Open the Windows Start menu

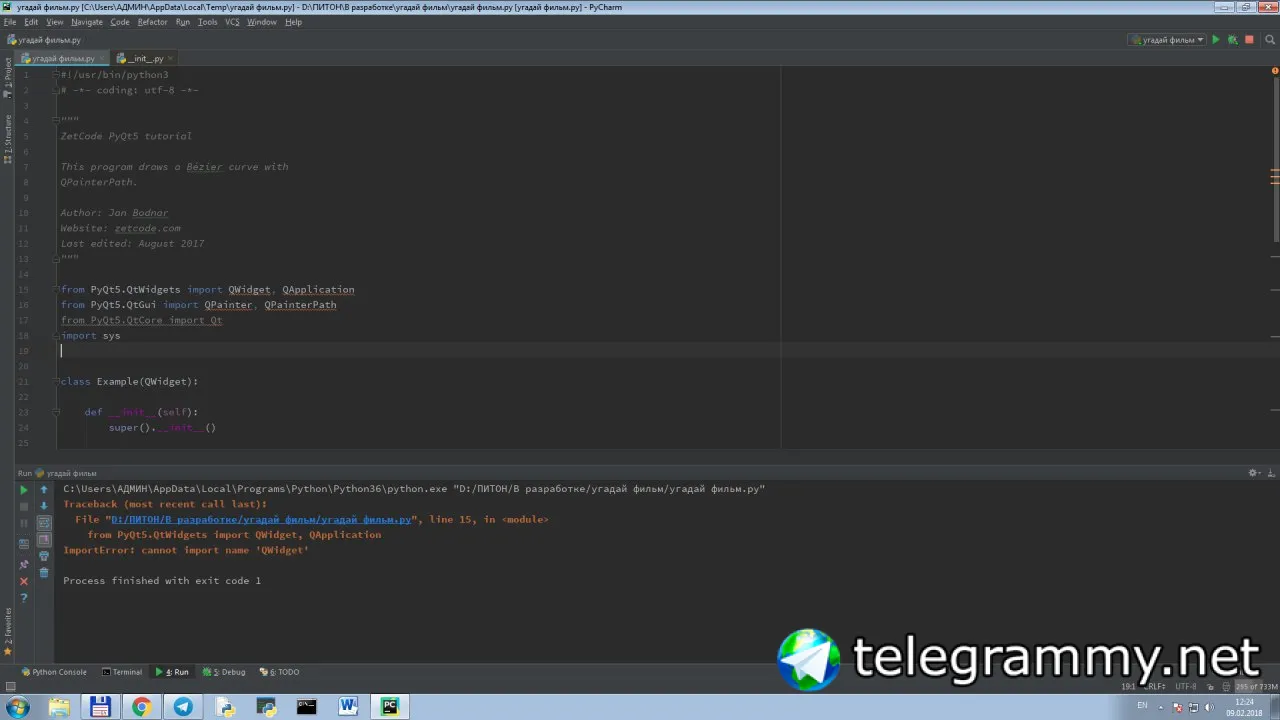[x=17, y=707]
